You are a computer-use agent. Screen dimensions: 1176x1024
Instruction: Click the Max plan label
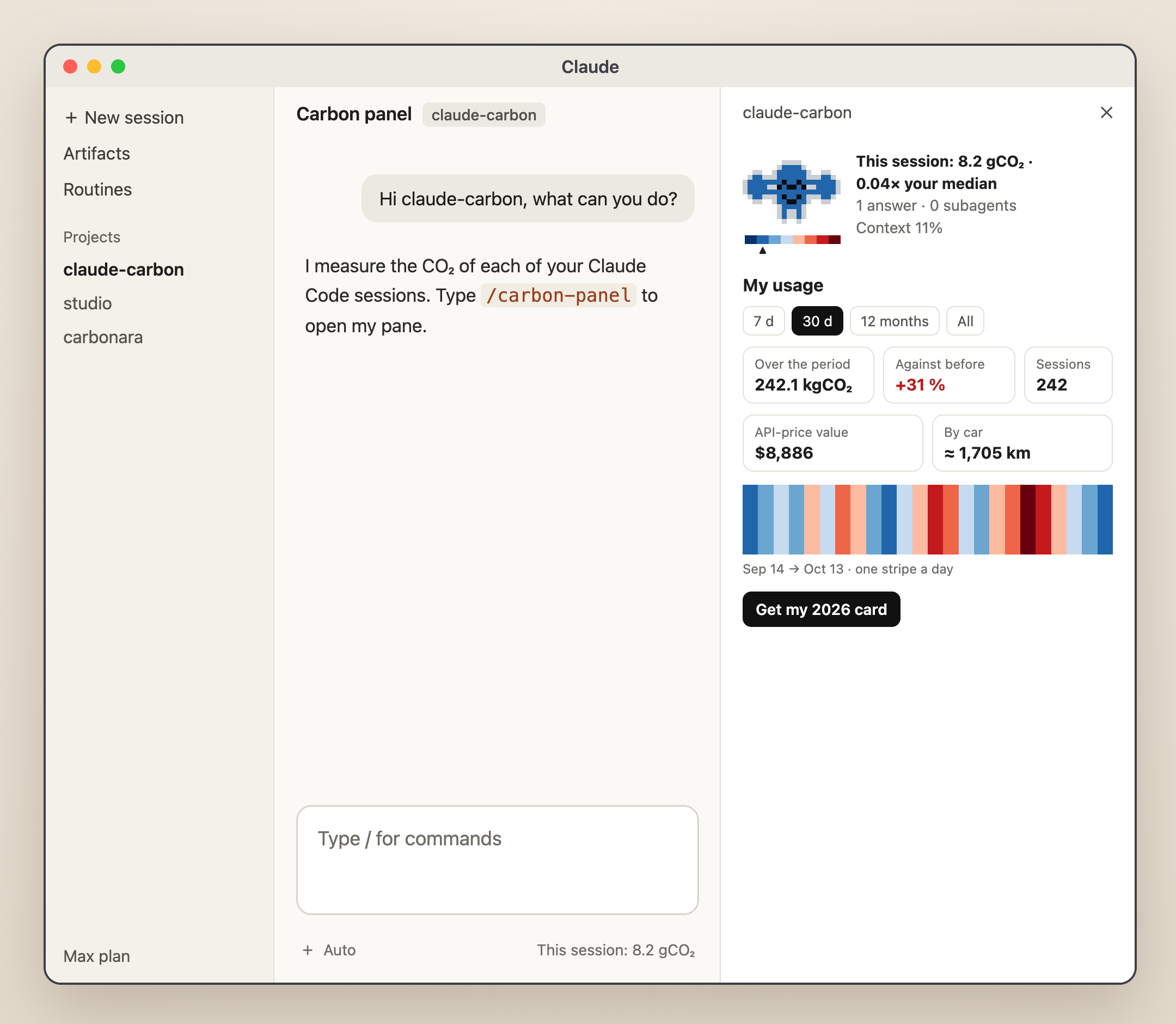(96, 956)
